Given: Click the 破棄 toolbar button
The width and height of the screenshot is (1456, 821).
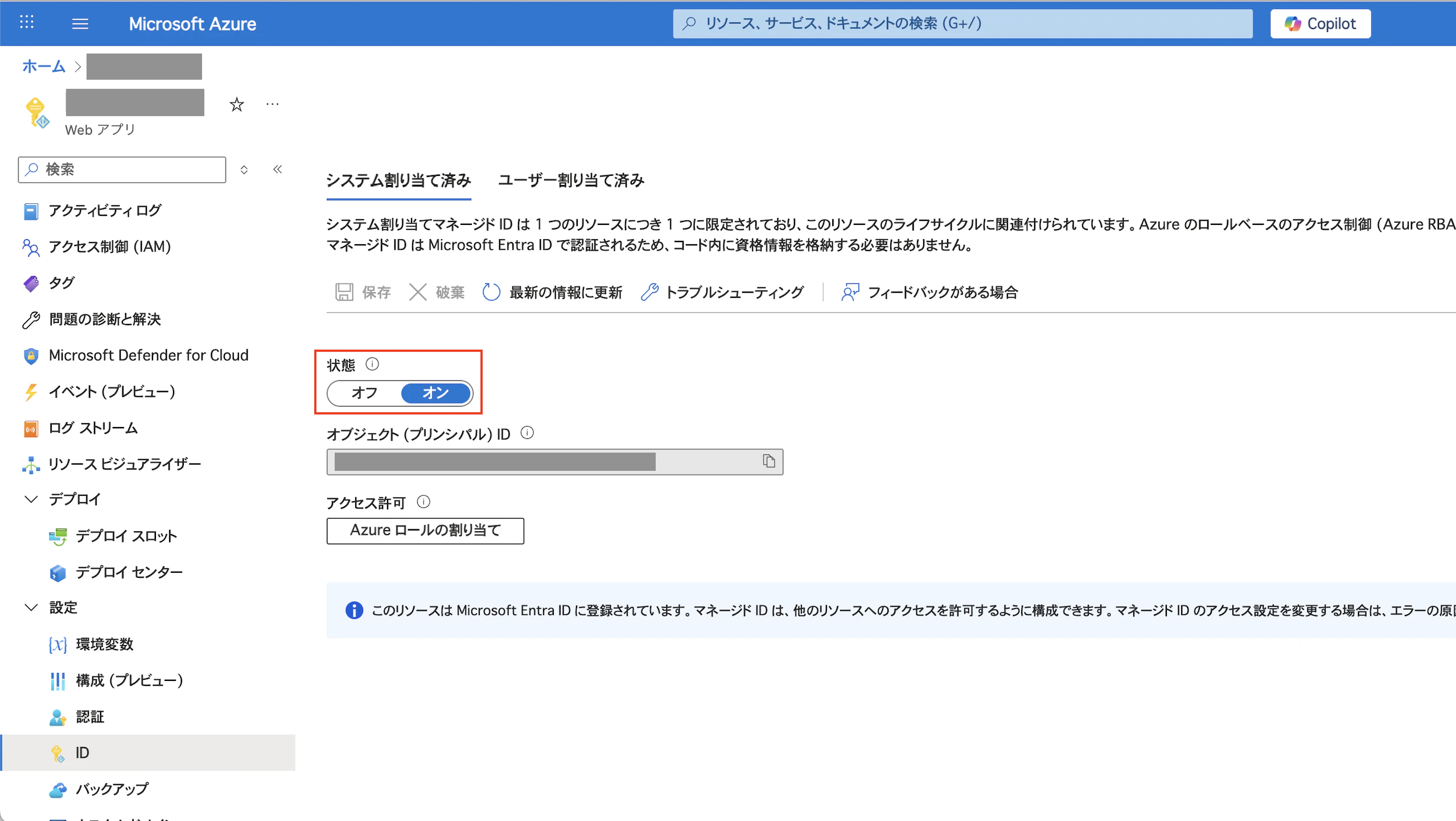Looking at the screenshot, I should 437,293.
